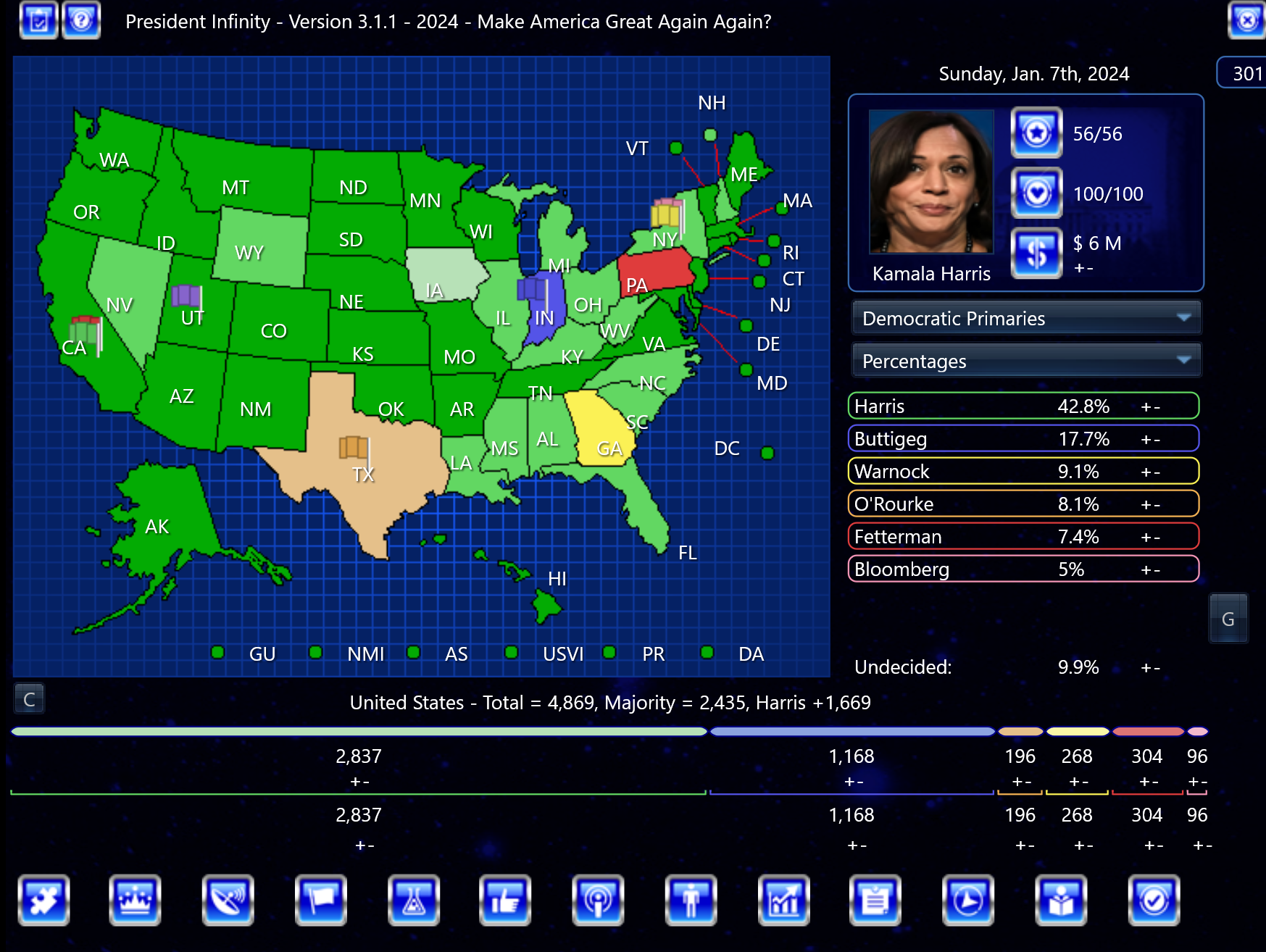Click the puzzle piece options icon
The height and width of the screenshot is (952, 1266).
[x=44, y=900]
